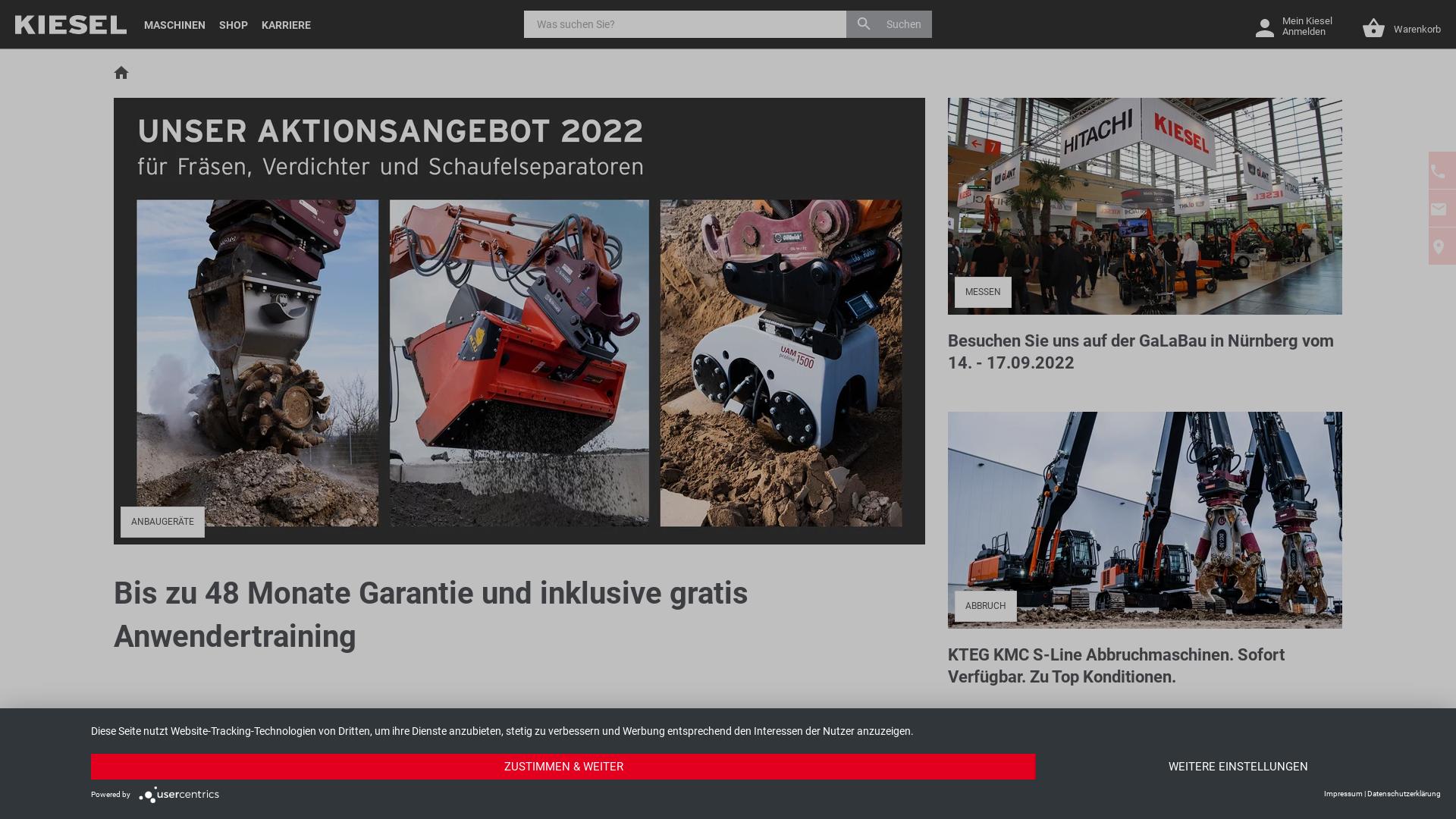Click the Kiesel logo
1456x819 pixels.
coord(71,24)
